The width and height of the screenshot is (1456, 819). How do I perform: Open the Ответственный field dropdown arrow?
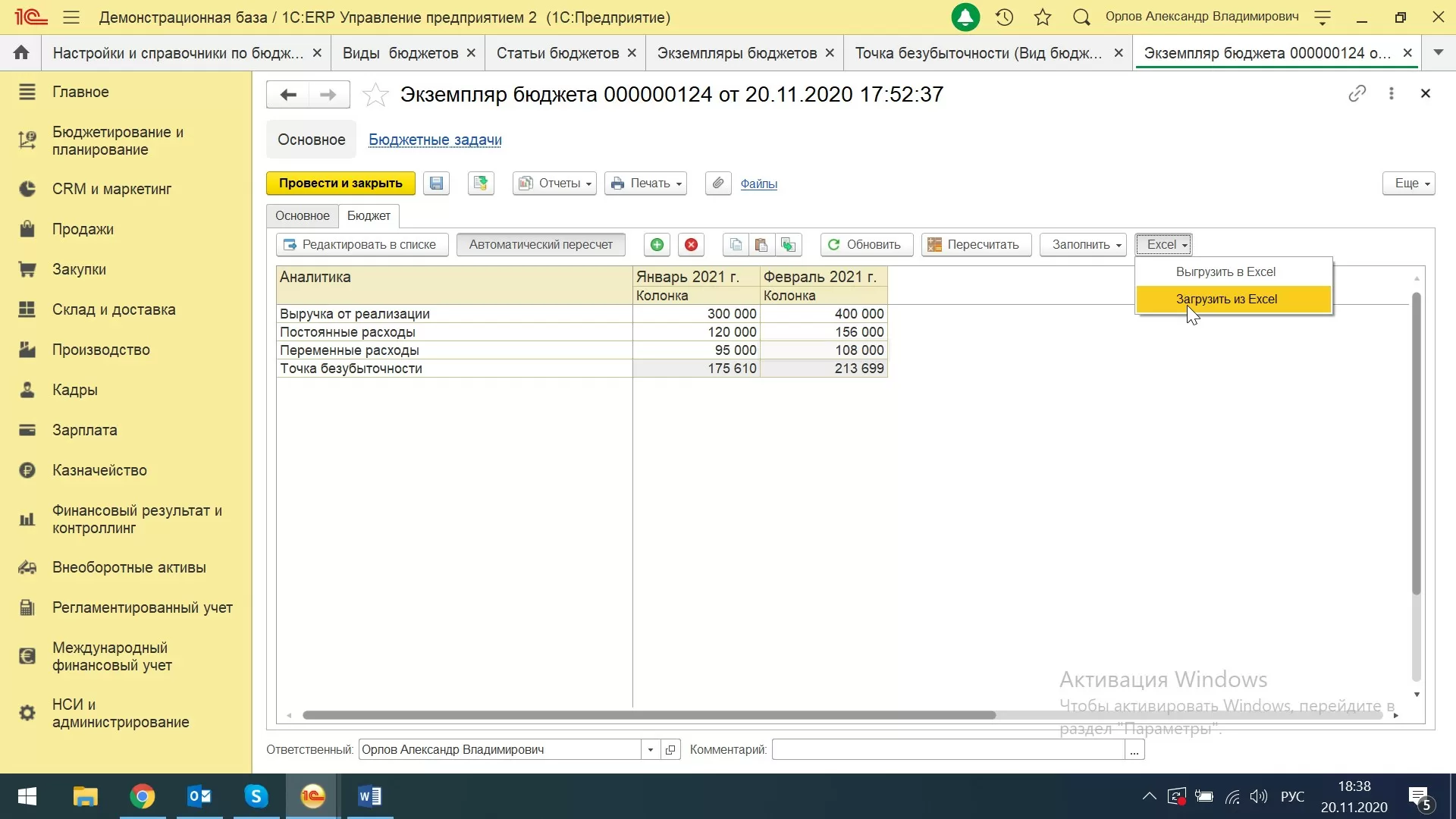pyautogui.click(x=650, y=750)
